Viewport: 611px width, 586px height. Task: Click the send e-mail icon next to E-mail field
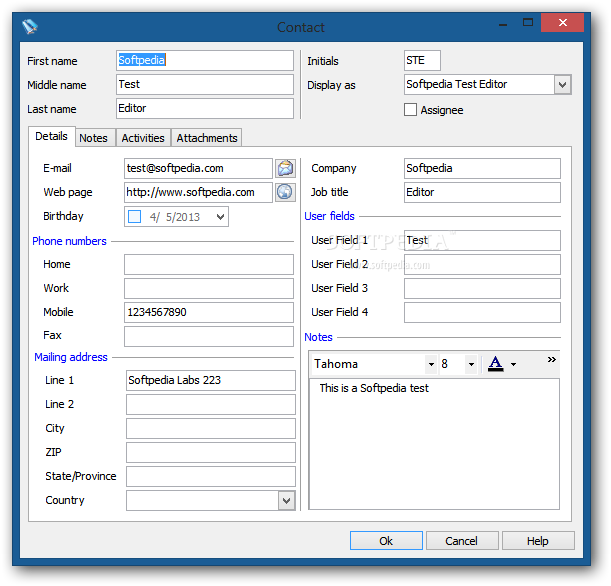point(285,168)
